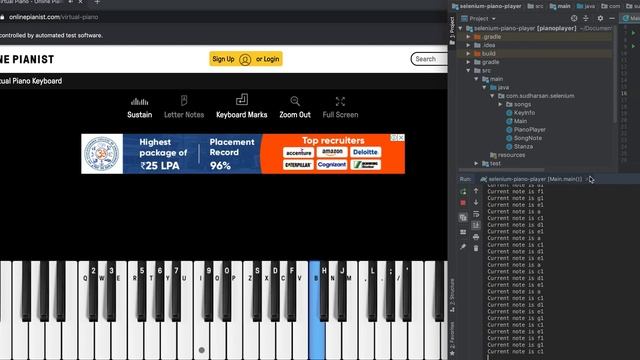
Task: Open the SongNote class file
Action: (528, 138)
